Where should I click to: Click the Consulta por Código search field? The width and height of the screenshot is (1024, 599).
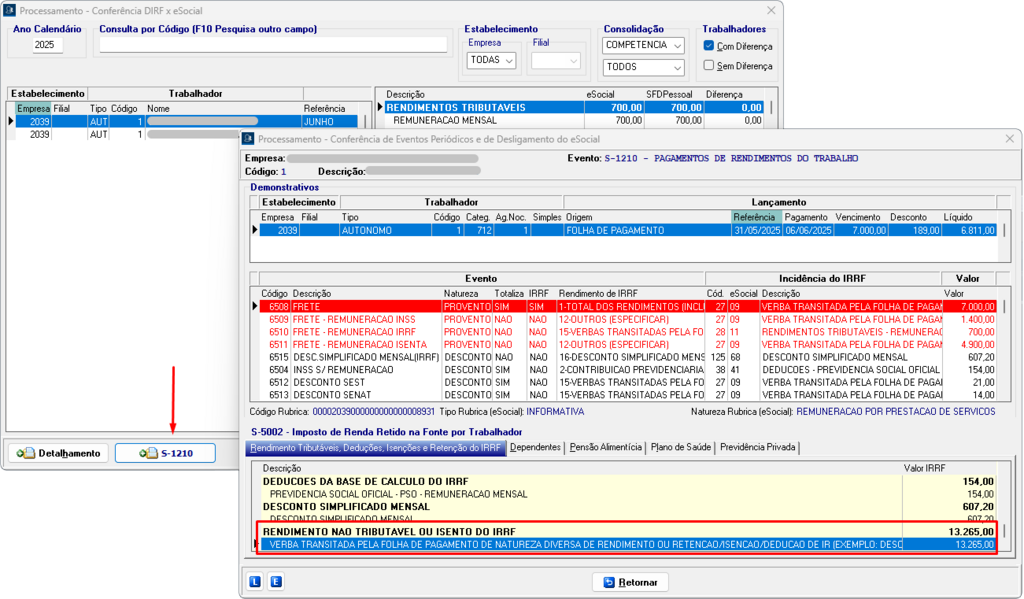coord(273,45)
